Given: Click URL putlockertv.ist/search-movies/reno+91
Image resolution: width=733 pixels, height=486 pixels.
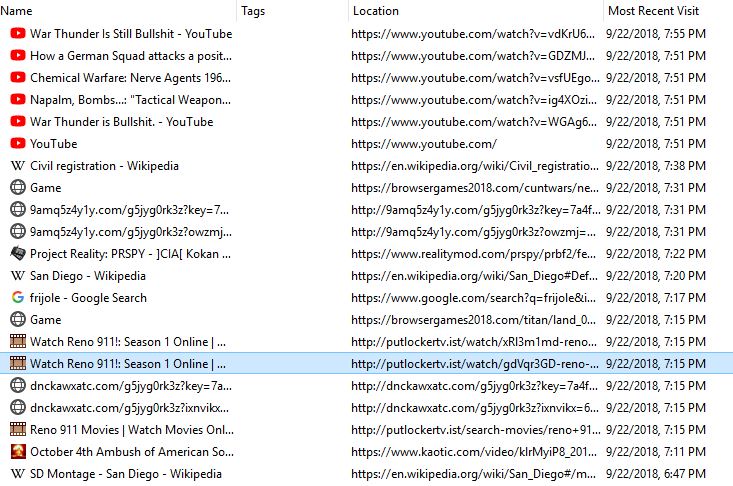Looking at the screenshot, I should (476, 429).
